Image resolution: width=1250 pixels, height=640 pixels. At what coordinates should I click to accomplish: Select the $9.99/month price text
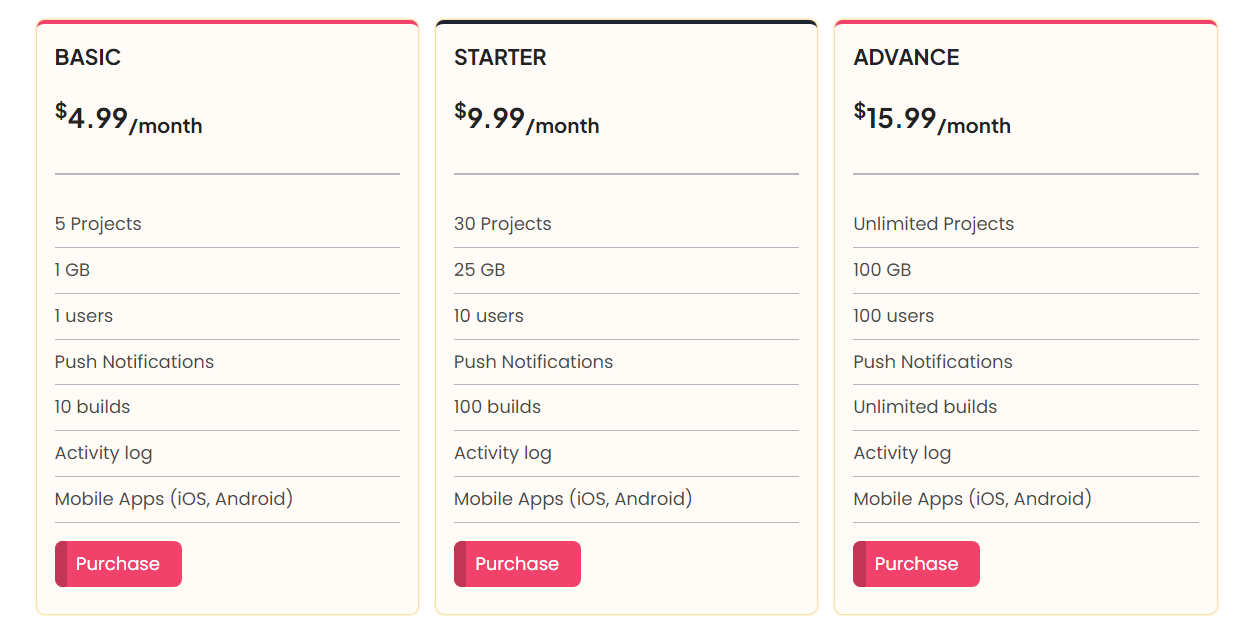(x=527, y=120)
